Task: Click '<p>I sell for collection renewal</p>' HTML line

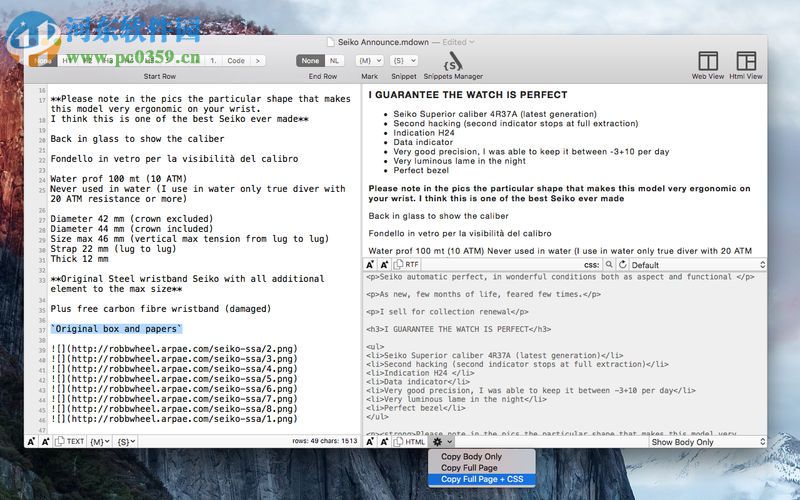Action: [x=447, y=312]
